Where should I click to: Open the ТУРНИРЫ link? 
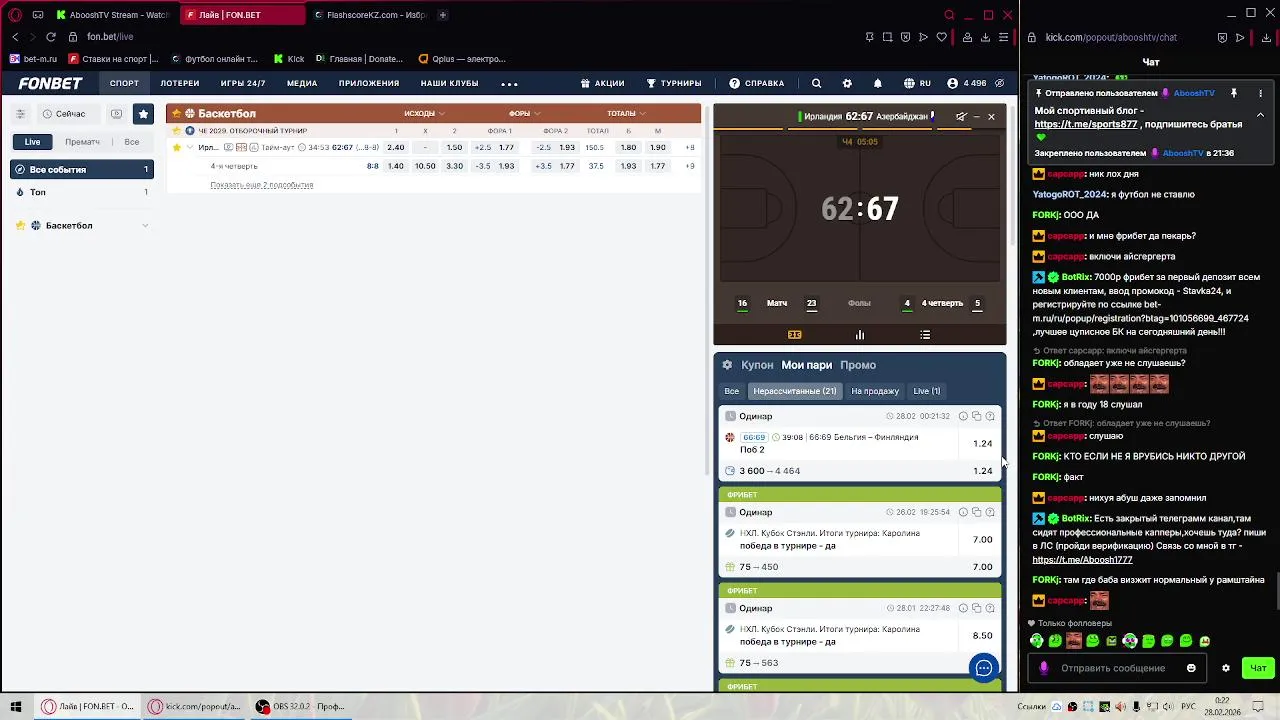click(x=674, y=84)
